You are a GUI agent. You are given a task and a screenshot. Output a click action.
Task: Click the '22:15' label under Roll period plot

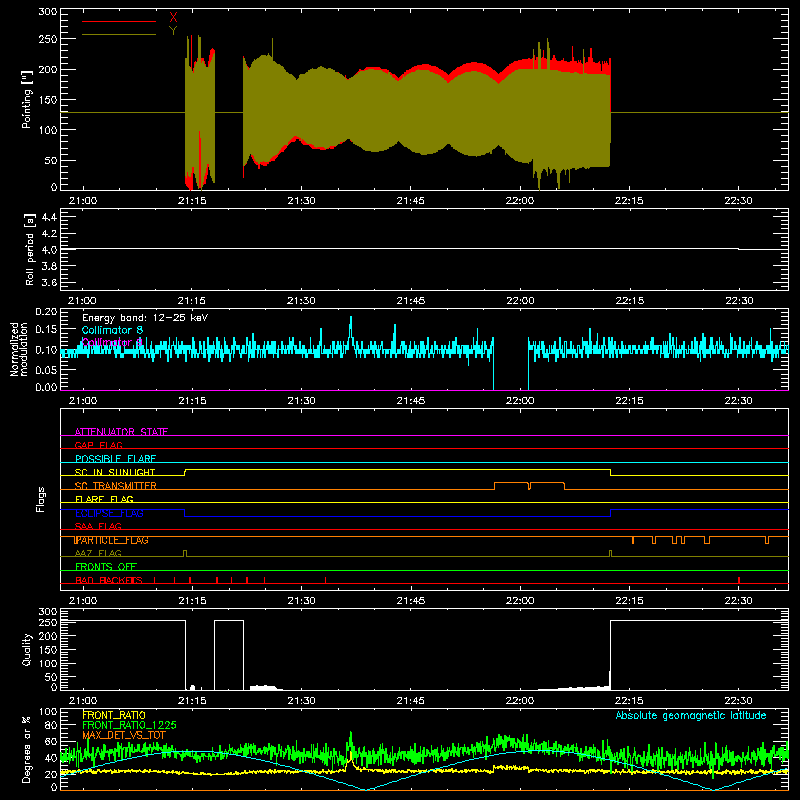tap(629, 301)
